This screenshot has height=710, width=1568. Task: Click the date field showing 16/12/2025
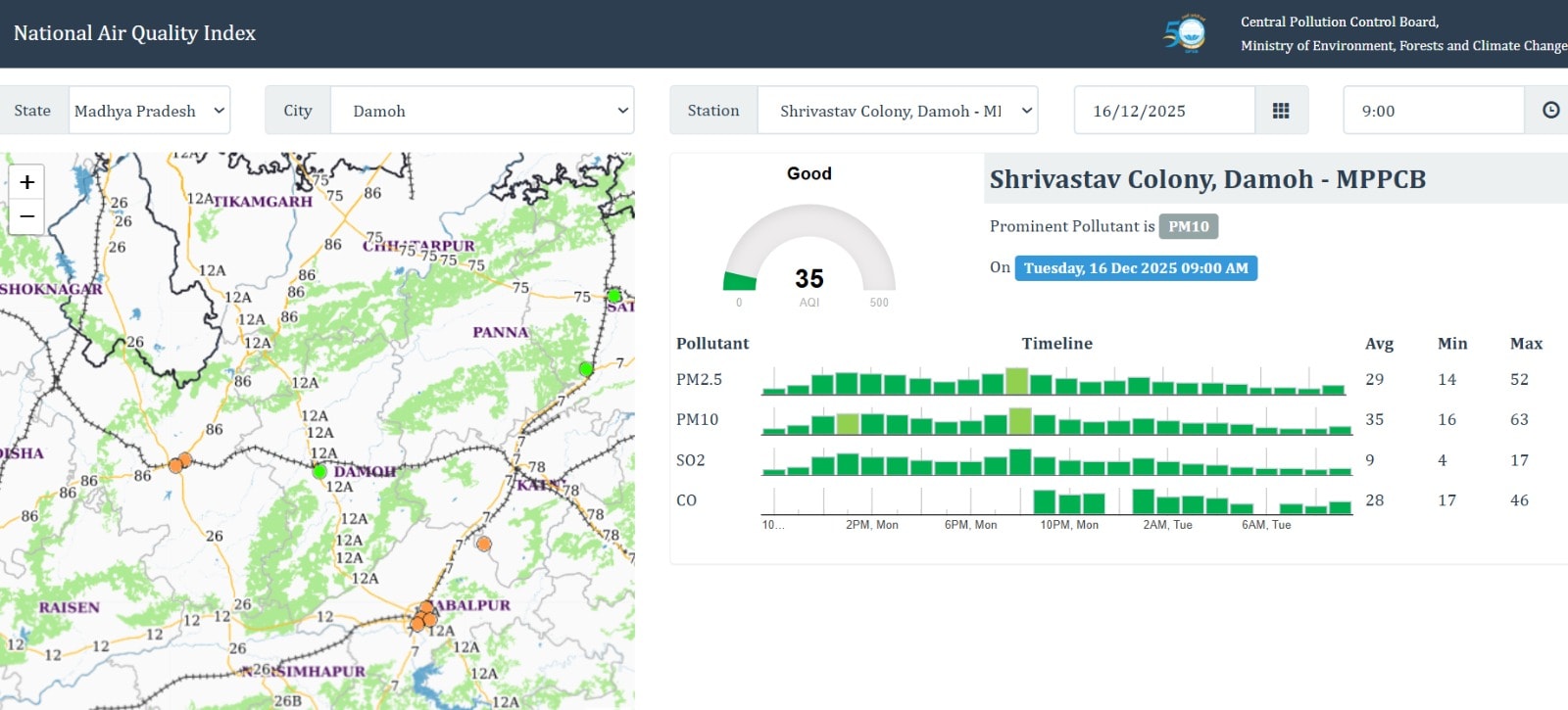(1164, 111)
